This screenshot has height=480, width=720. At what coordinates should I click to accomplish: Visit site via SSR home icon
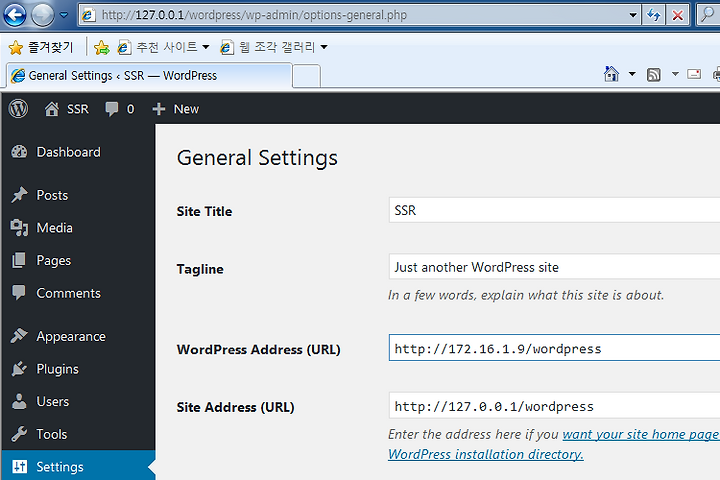[67, 109]
